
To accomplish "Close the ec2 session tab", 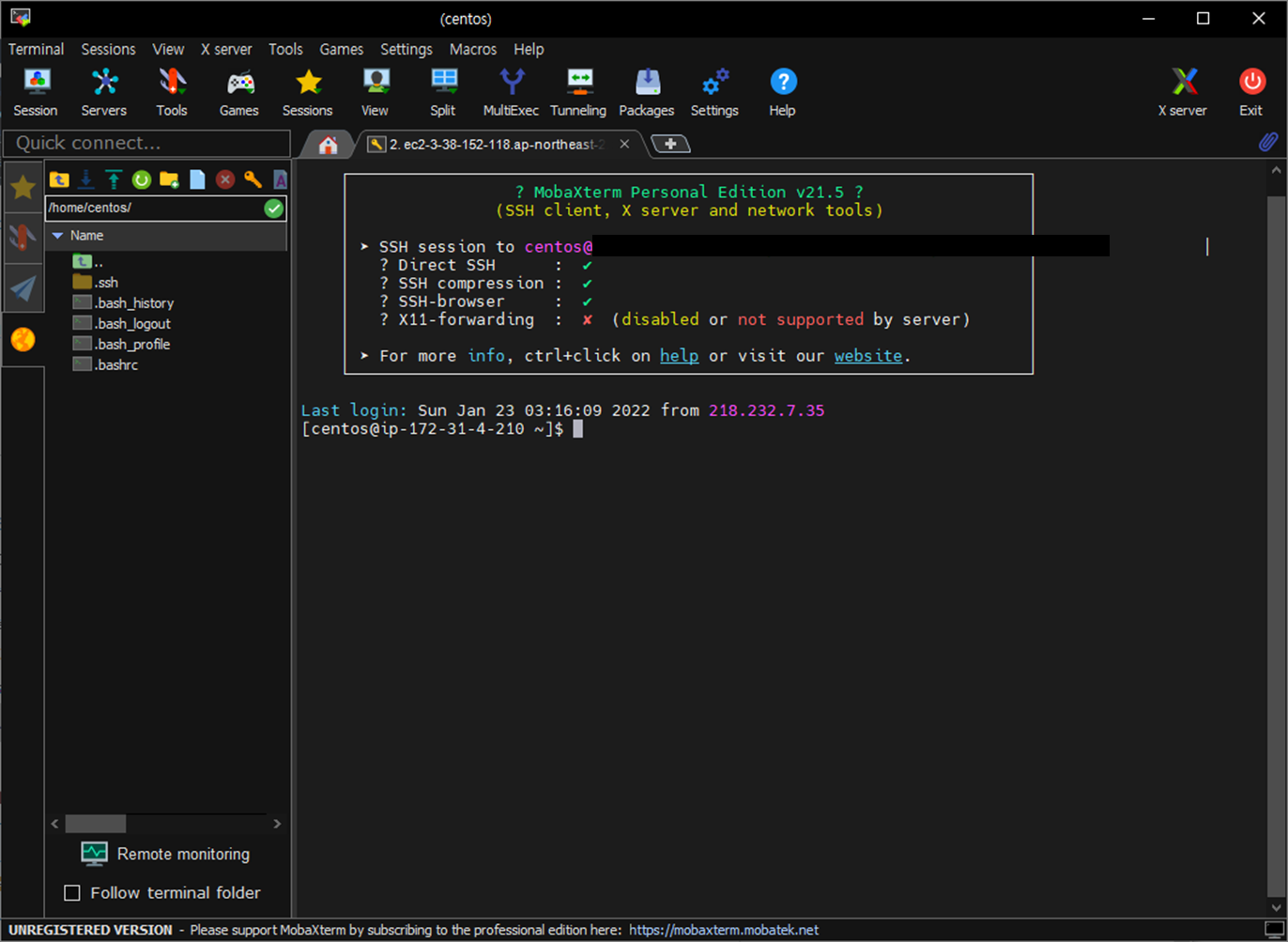I will click(624, 145).
